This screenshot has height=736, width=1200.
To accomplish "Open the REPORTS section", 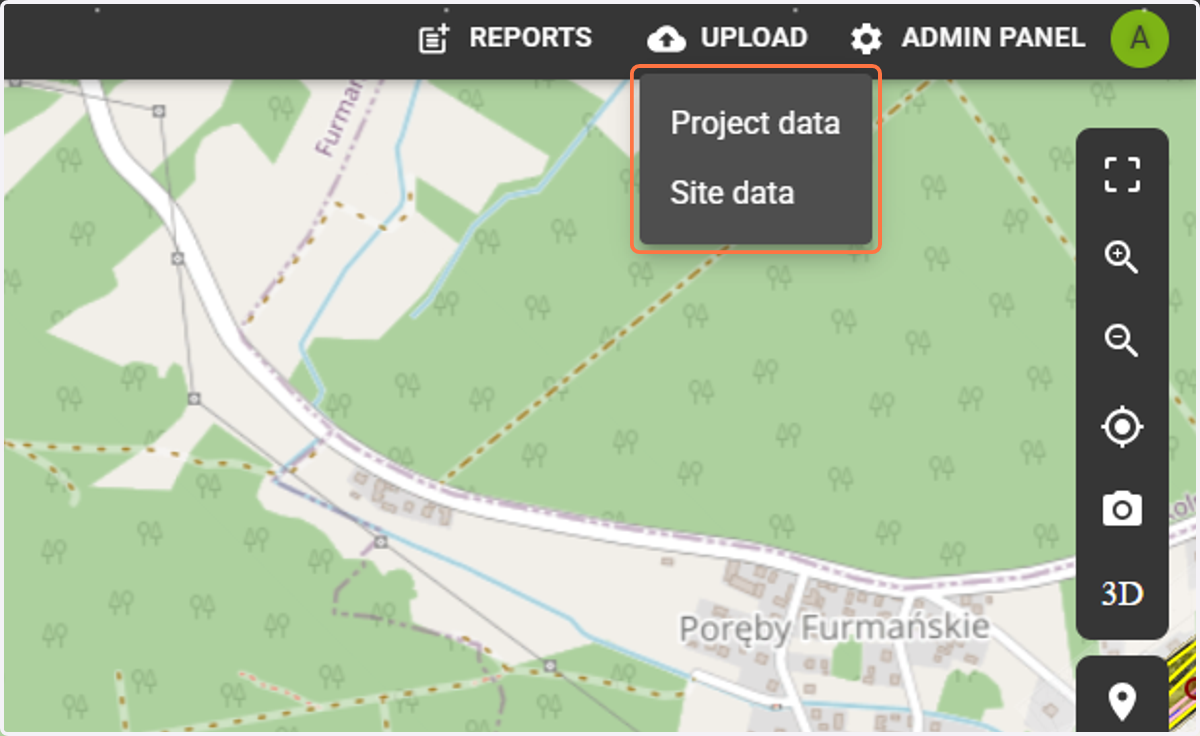I will [x=530, y=38].
